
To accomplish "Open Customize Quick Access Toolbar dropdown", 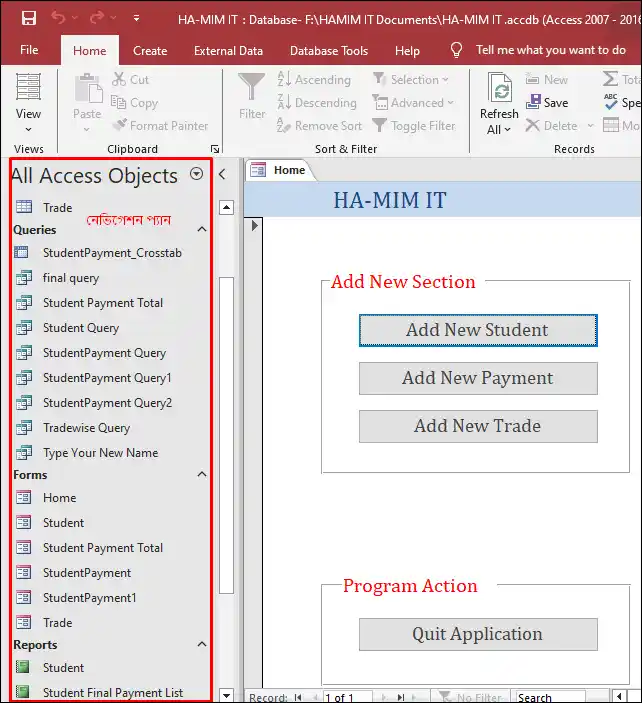I will pyautogui.click(x=136, y=18).
